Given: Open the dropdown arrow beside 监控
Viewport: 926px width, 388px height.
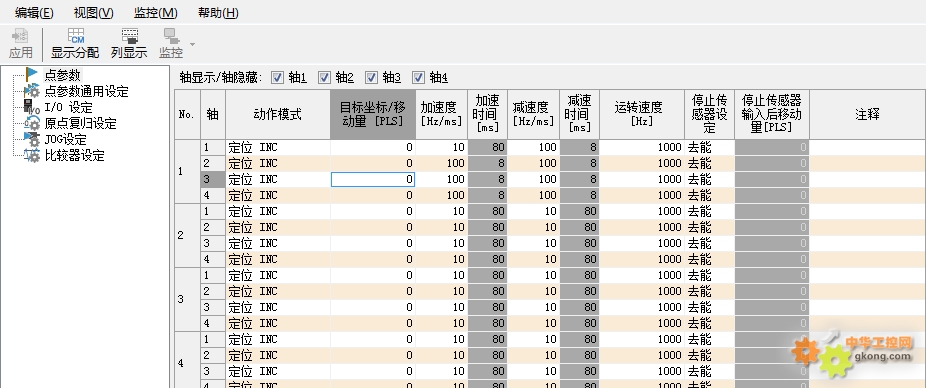Looking at the screenshot, I should tap(192, 44).
